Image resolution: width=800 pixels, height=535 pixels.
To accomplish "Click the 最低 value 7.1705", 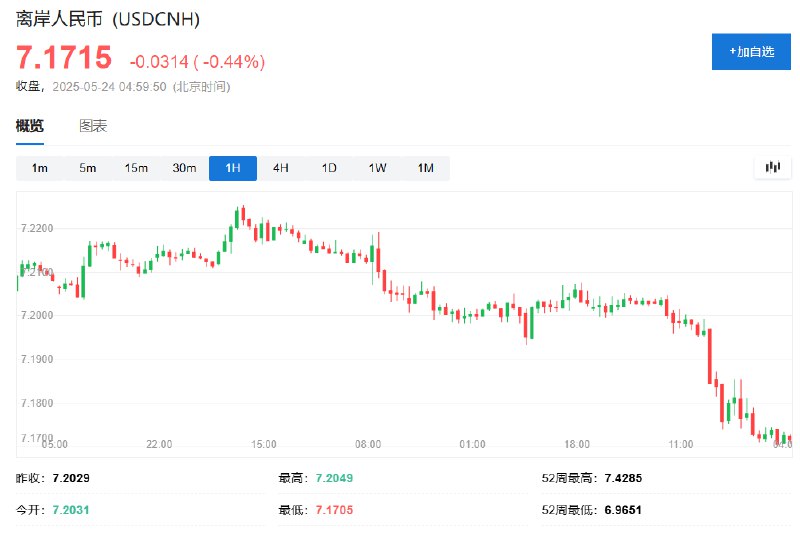I will click(334, 509).
